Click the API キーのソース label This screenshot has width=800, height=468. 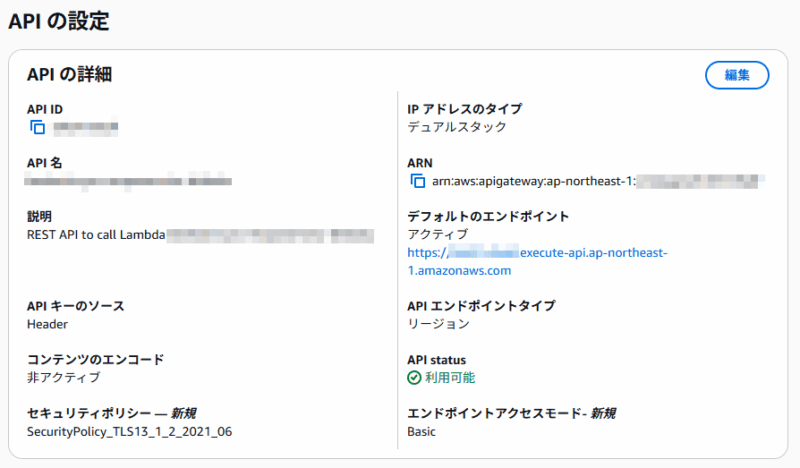tap(76, 306)
